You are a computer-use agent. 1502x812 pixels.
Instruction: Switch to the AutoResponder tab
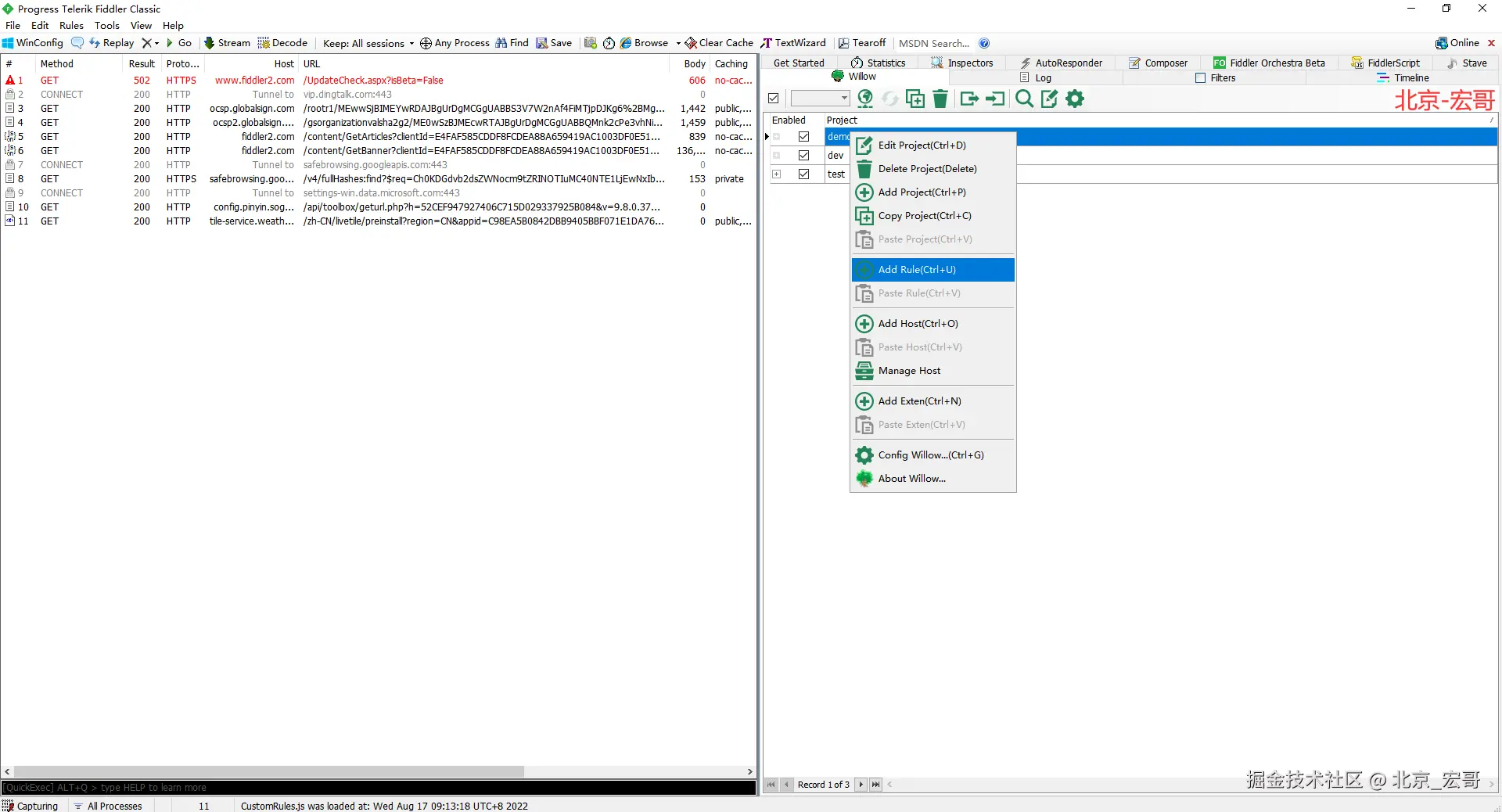1061,63
